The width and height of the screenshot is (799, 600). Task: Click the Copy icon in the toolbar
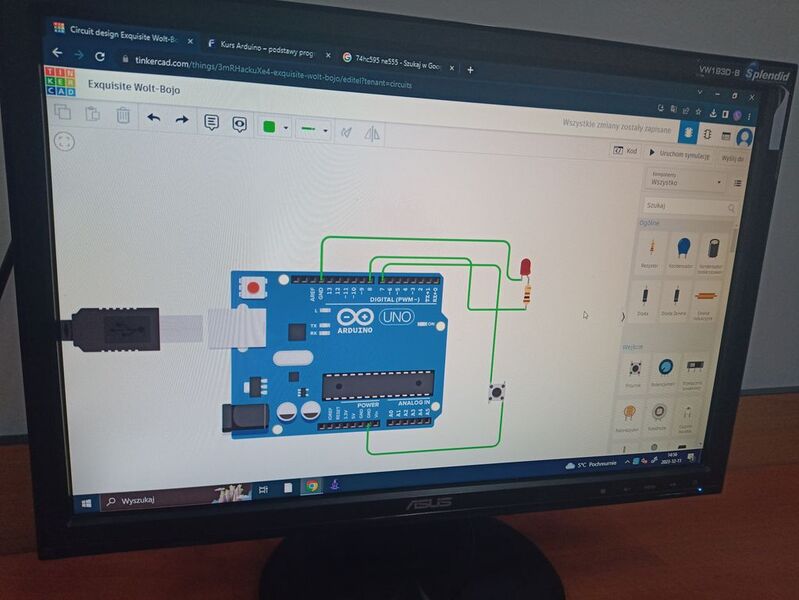coord(63,112)
